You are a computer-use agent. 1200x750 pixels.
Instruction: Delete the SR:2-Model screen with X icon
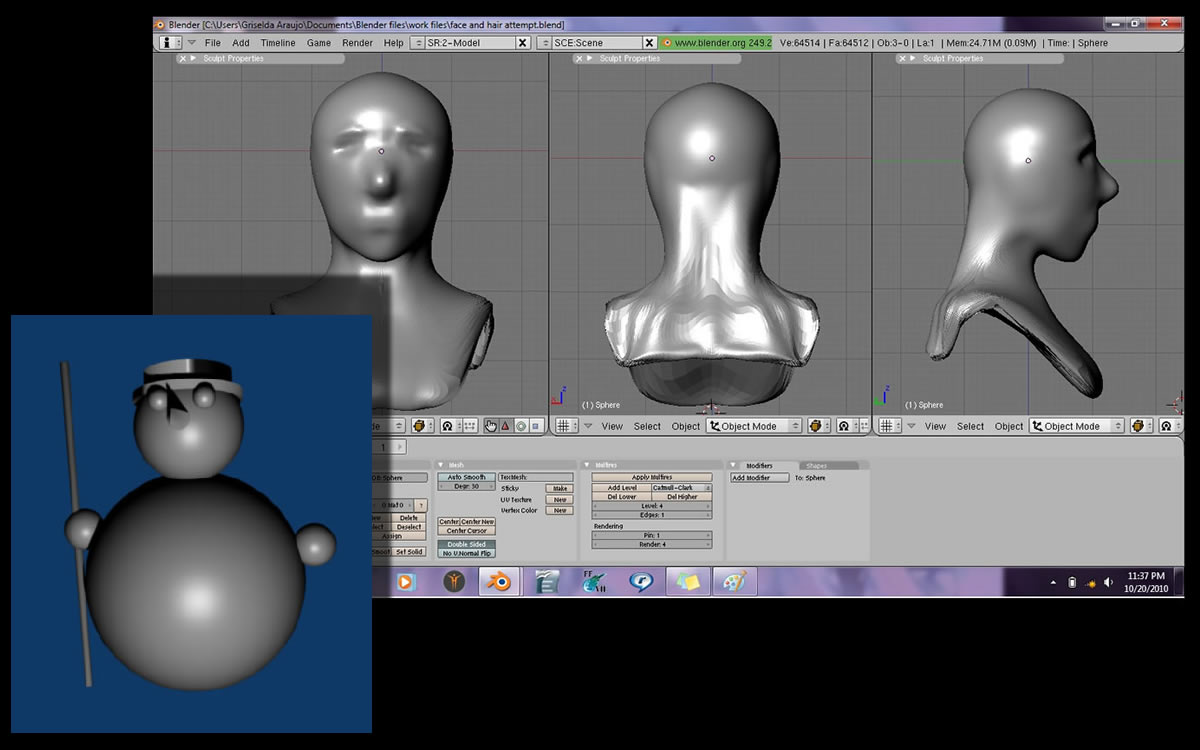[x=522, y=43]
